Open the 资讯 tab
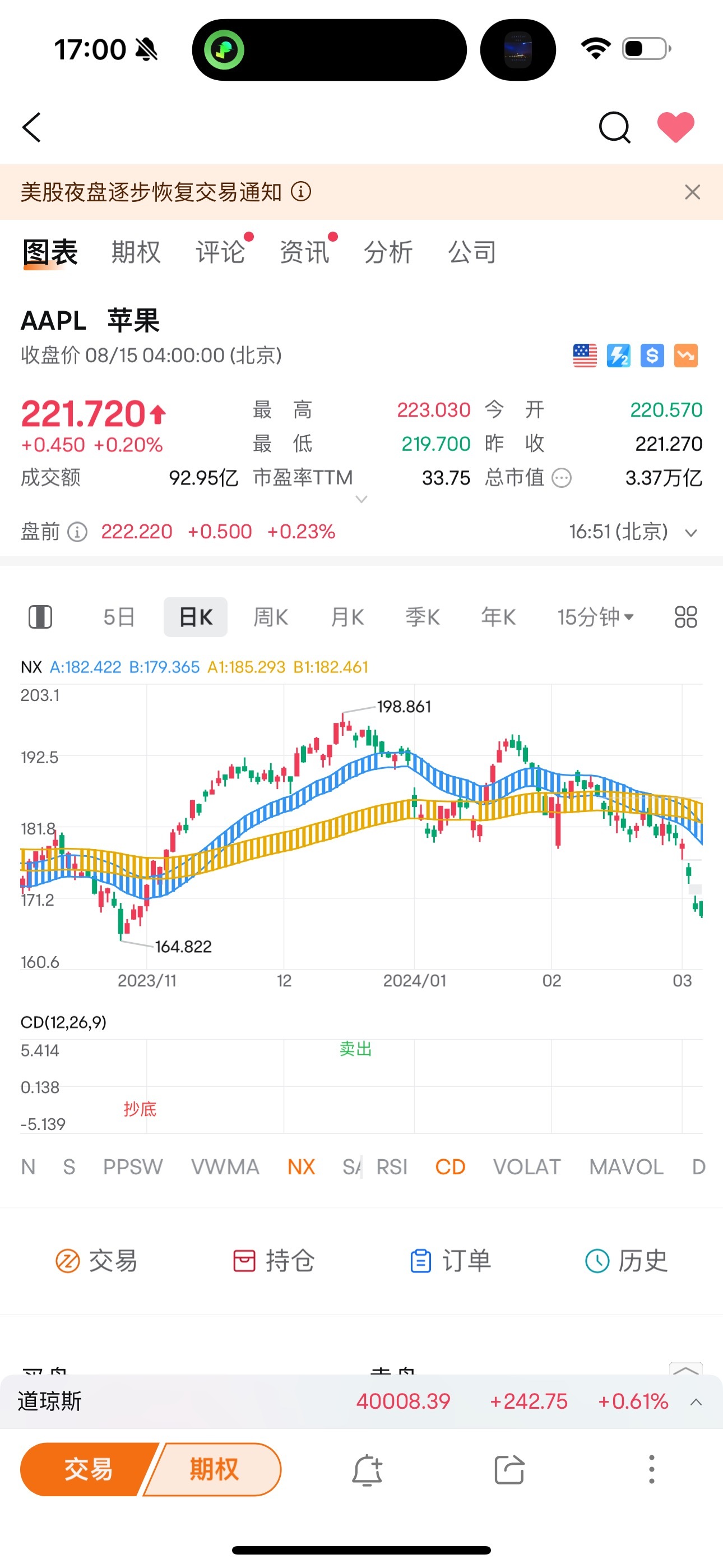This screenshot has width=723, height=1568. 304,252
